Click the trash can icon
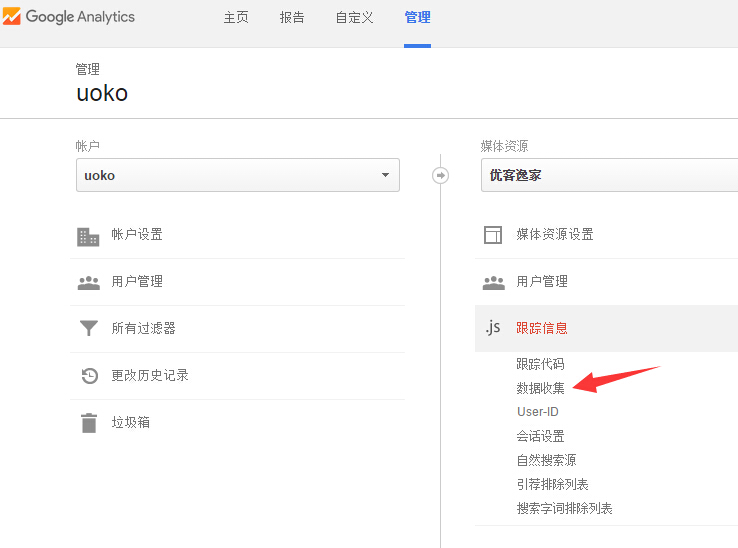The width and height of the screenshot is (738, 548). [89, 423]
